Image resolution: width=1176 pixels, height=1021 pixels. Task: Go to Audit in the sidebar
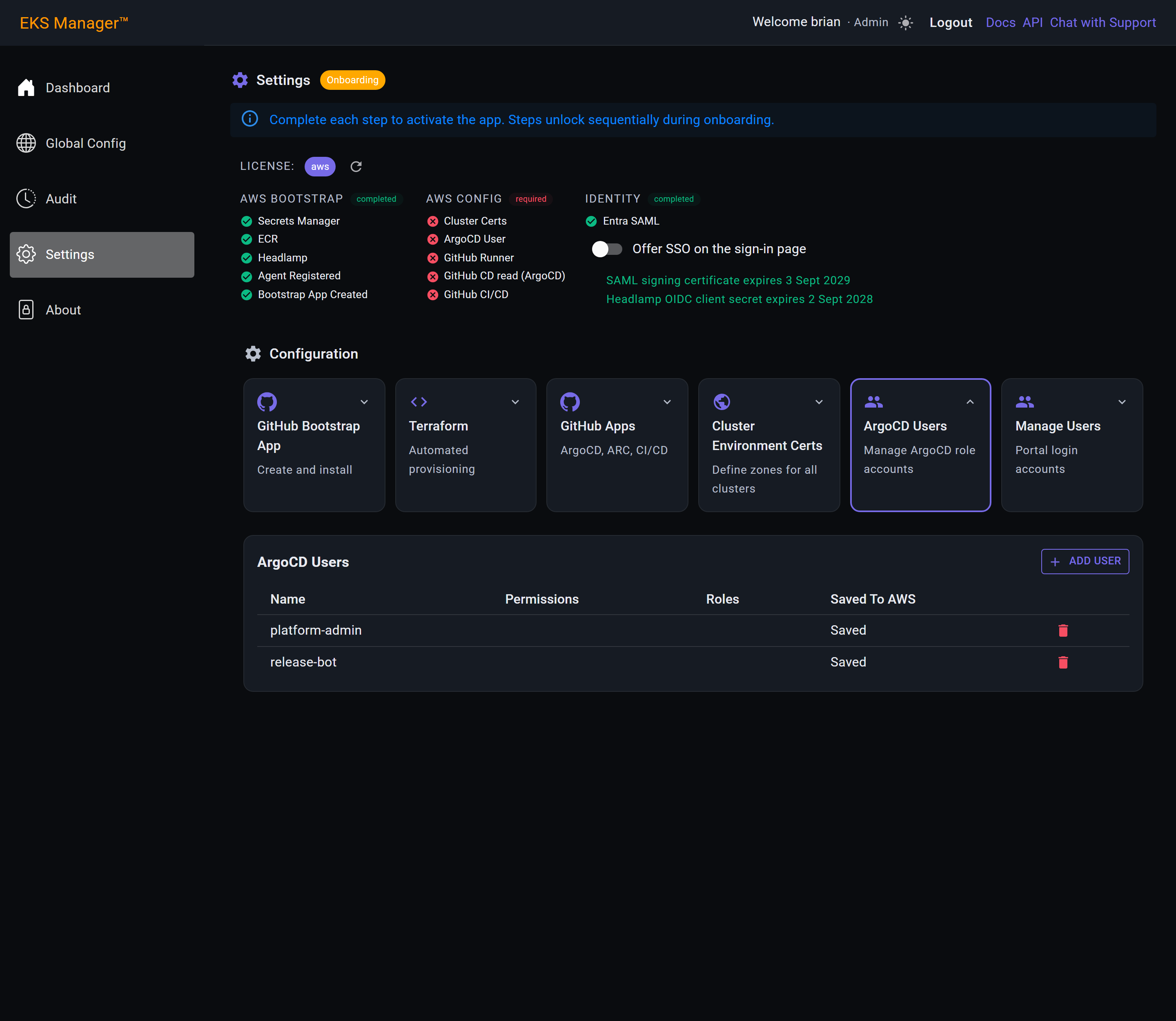(x=102, y=199)
